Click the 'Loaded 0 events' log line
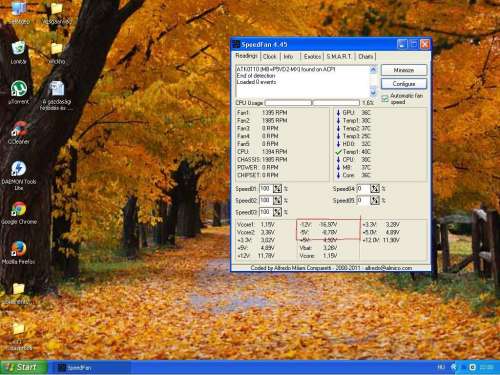Screen dimensions: 500x375 (x=256, y=82)
